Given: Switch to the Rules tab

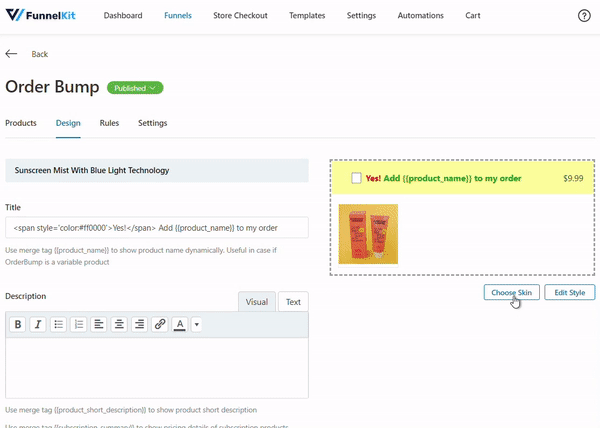Looking at the screenshot, I should [109, 123].
